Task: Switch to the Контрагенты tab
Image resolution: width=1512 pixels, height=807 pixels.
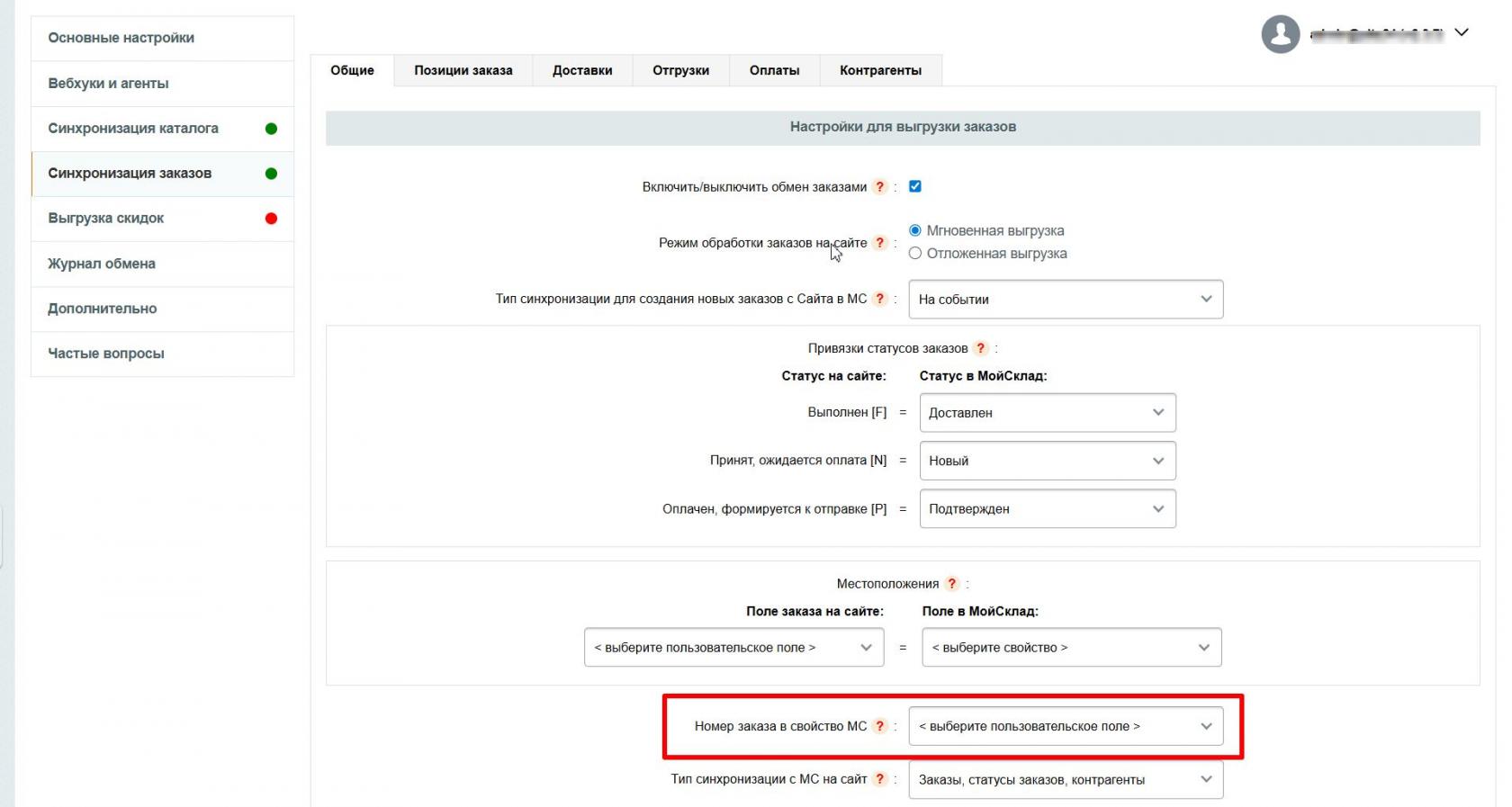Action: [880, 70]
